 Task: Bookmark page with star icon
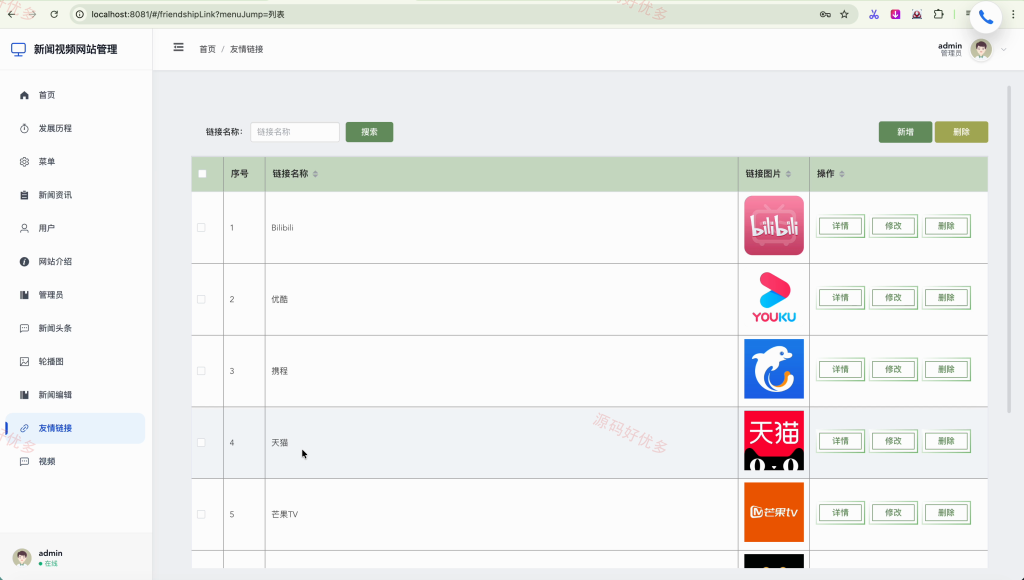point(844,14)
